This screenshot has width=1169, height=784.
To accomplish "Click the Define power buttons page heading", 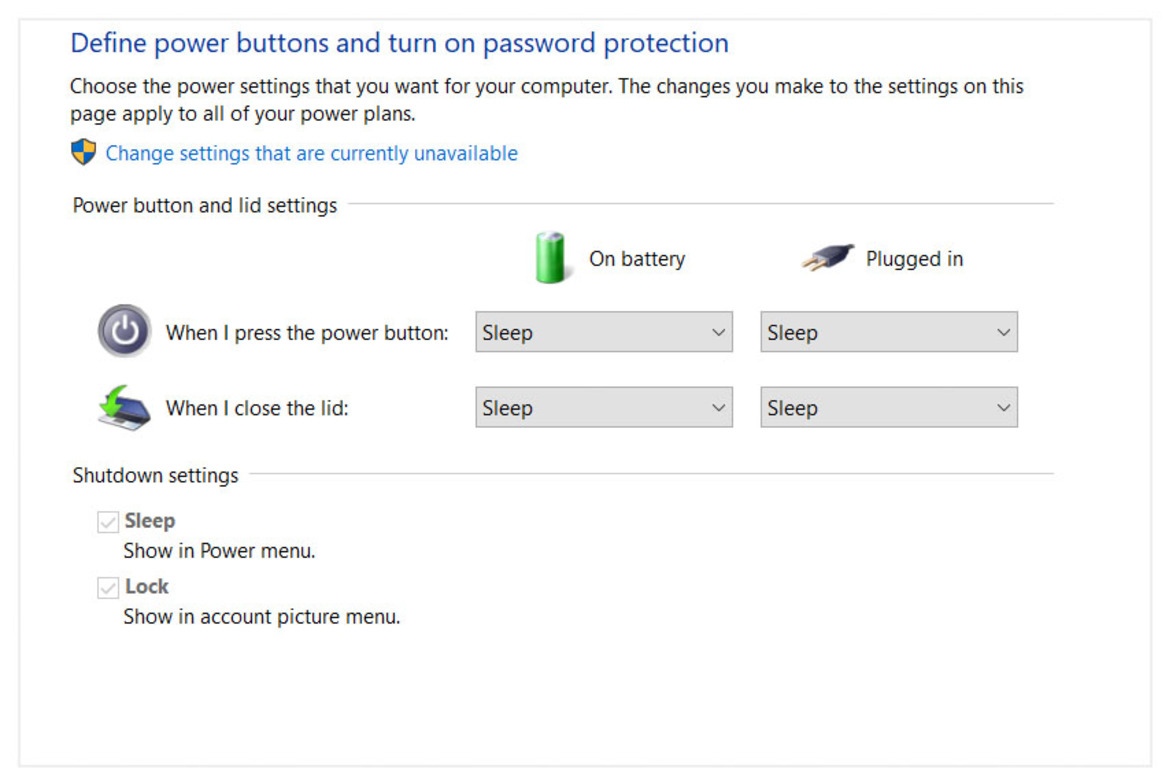I will [x=400, y=43].
